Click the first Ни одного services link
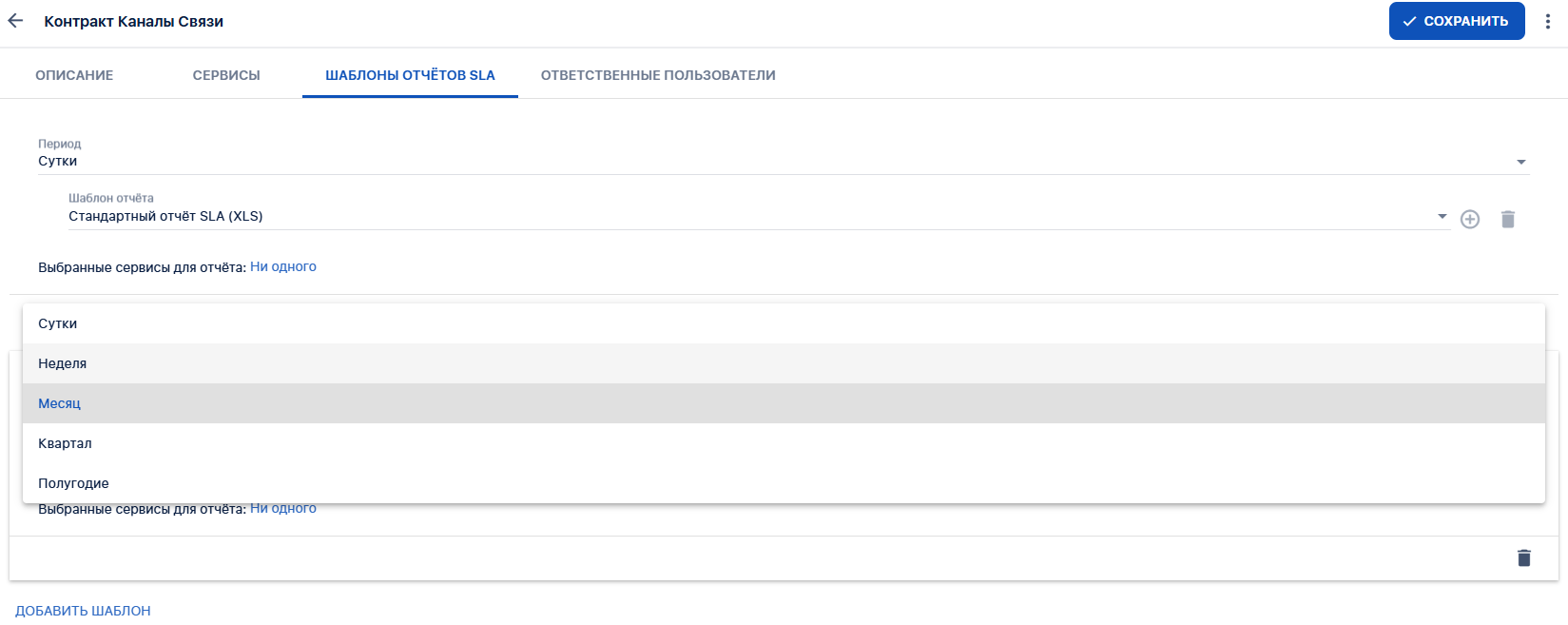1568x625 pixels. click(x=283, y=267)
